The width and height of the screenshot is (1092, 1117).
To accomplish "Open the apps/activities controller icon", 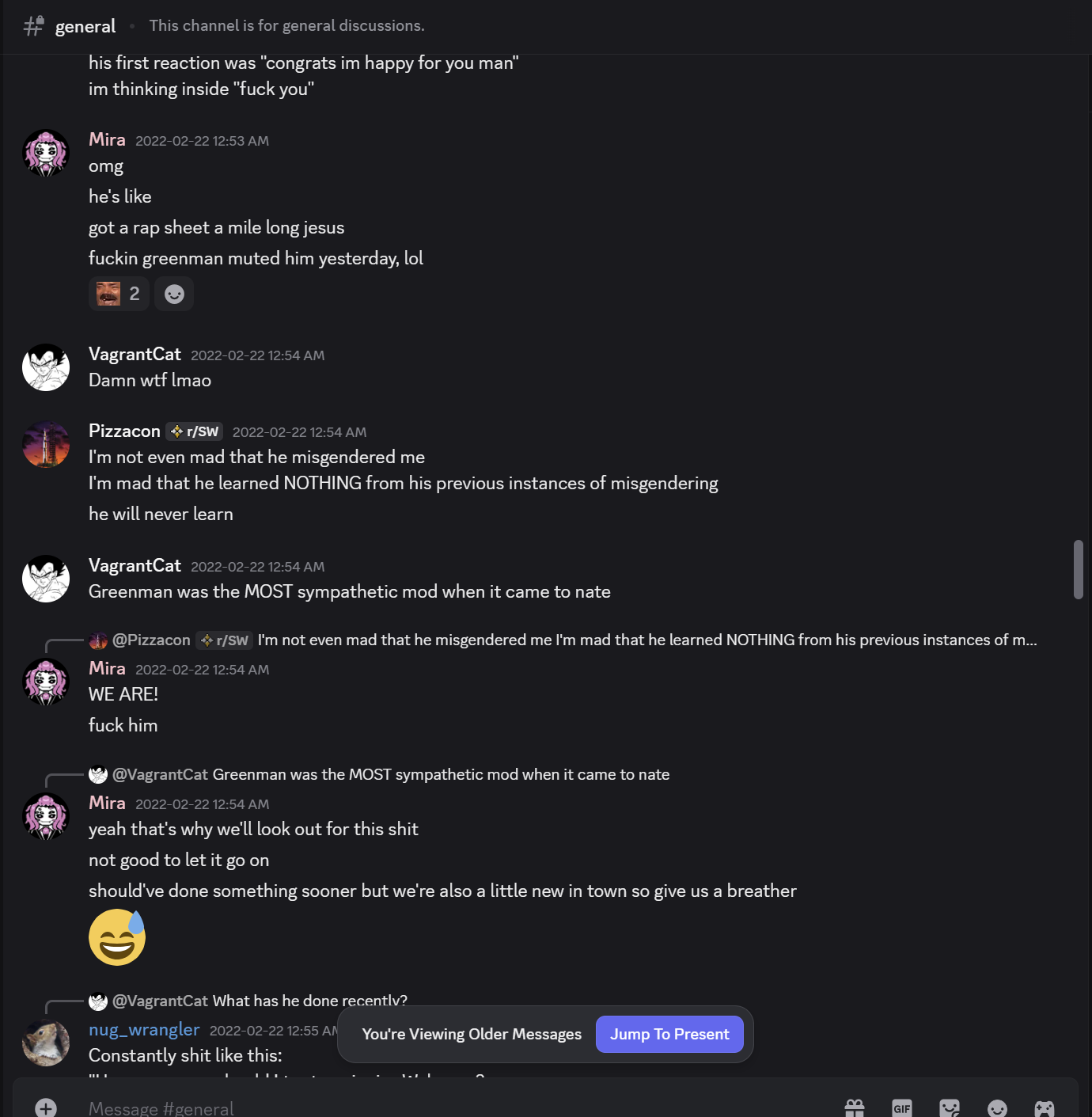I will coord(1045,1108).
